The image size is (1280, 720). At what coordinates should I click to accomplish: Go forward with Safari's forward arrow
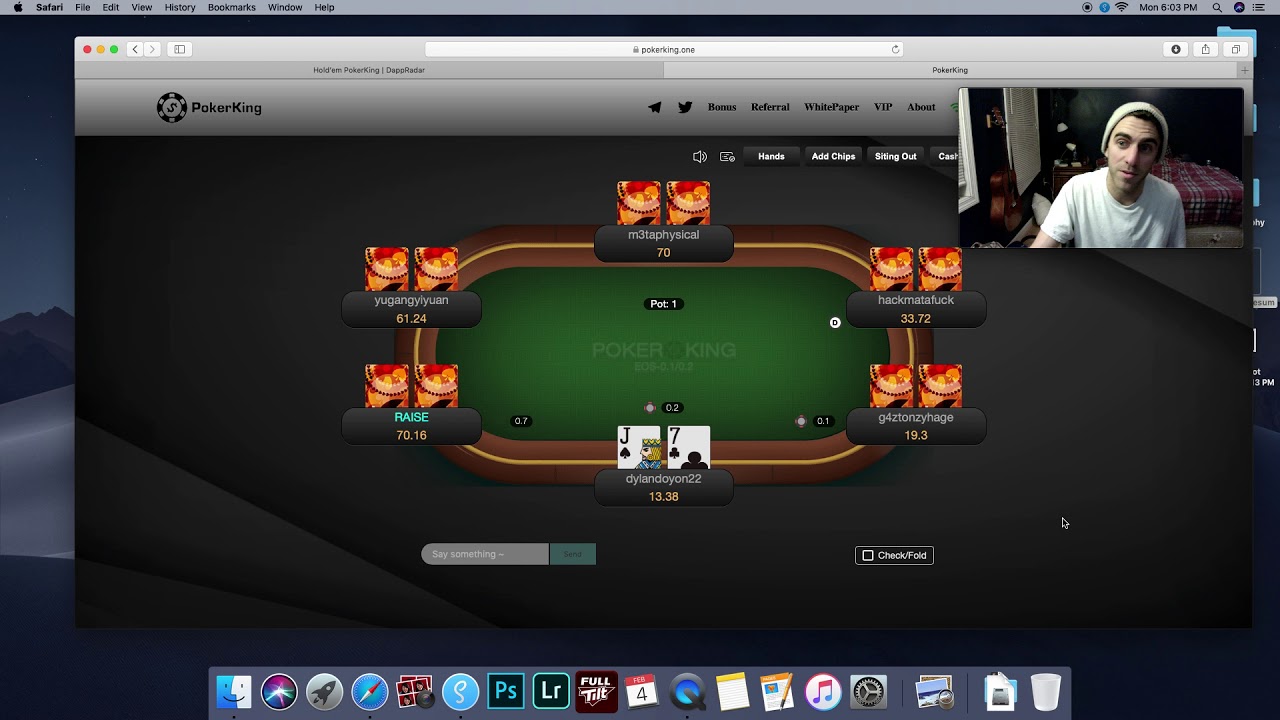click(152, 49)
